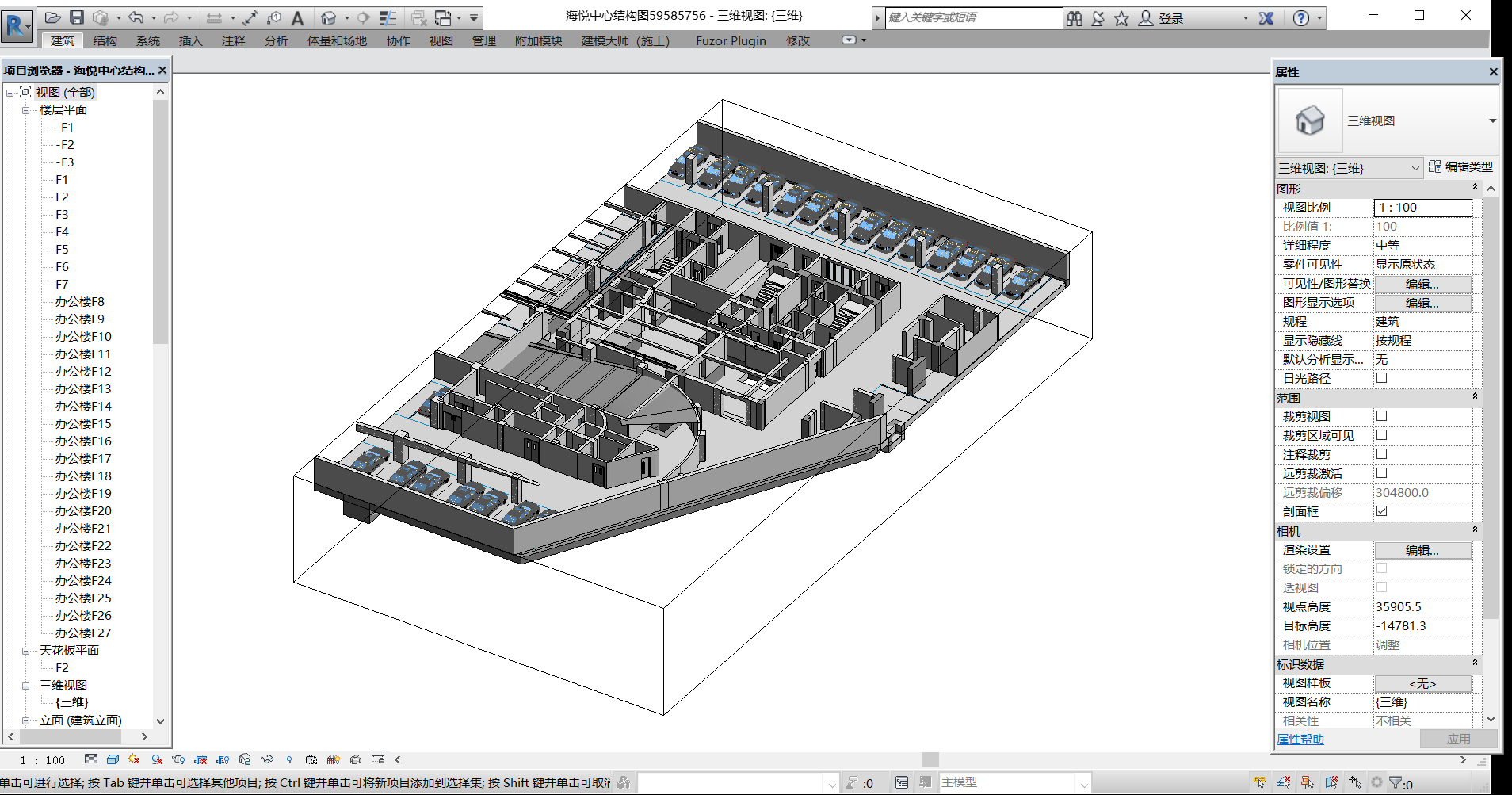This screenshot has height=795, width=1512.
Task: Click the Thin Lines icon
Action: 388,17
